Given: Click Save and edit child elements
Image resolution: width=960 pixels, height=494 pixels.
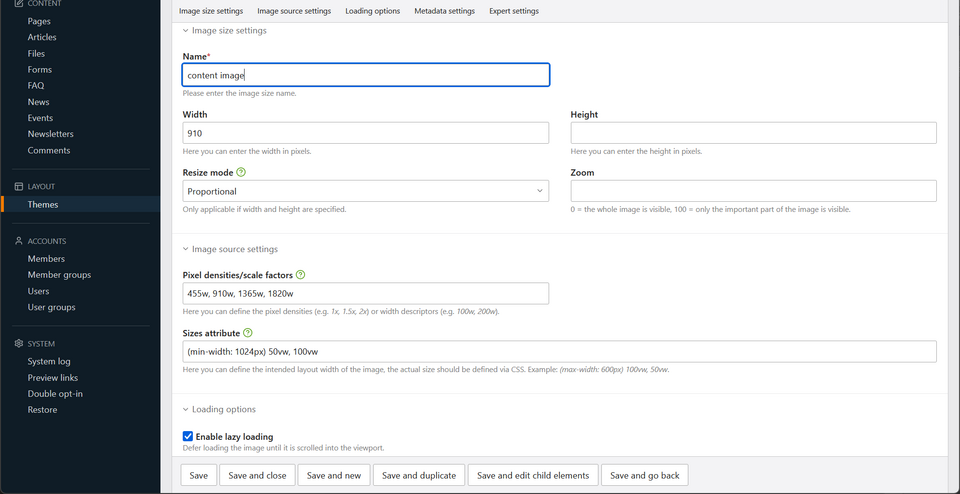Looking at the screenshot, I should 534,475.
